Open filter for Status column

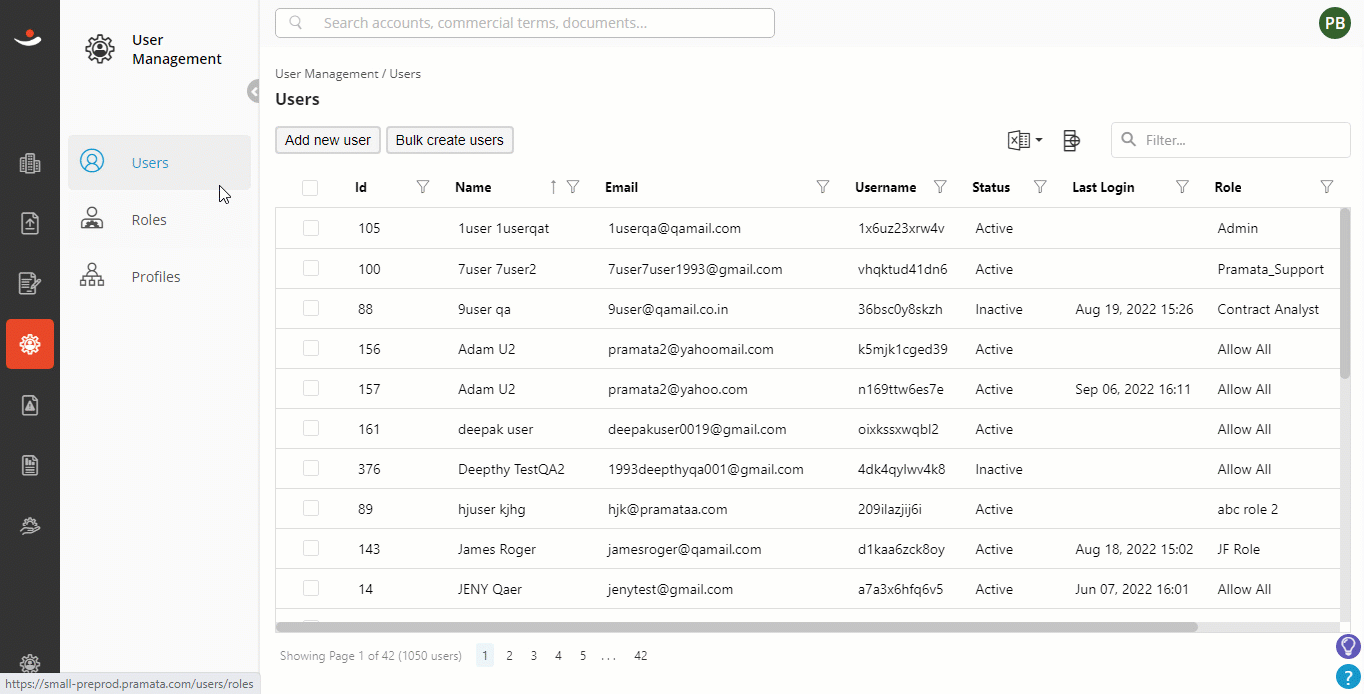coord(1040,187)
